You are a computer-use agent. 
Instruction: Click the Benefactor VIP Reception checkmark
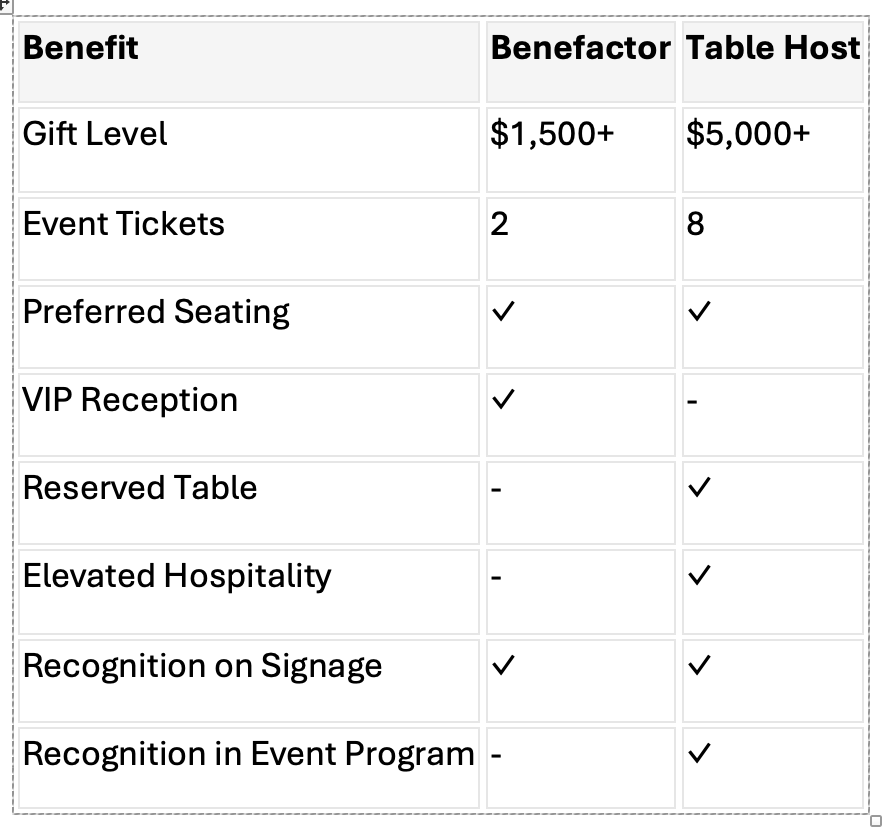click(503, 399)
